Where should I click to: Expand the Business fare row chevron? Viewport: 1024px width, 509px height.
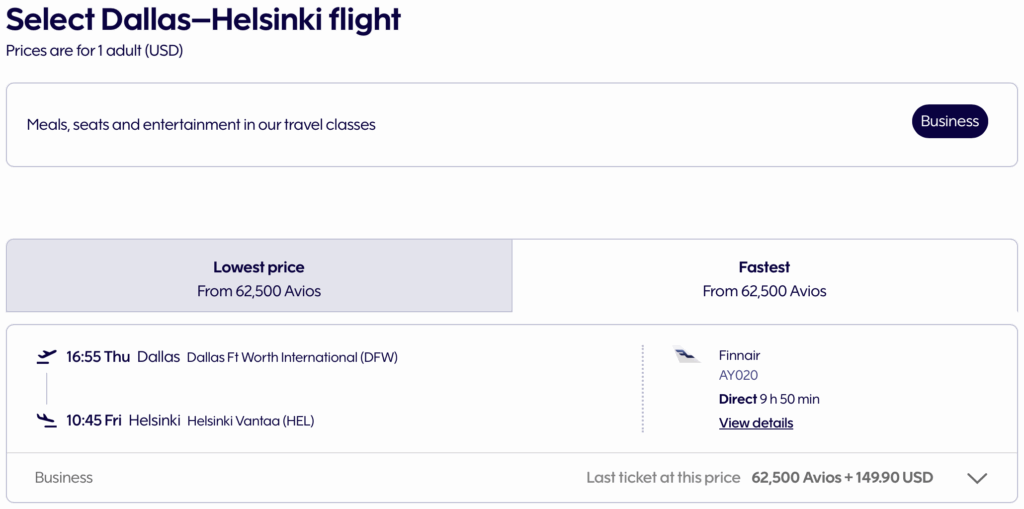click(x=977, y=478)
